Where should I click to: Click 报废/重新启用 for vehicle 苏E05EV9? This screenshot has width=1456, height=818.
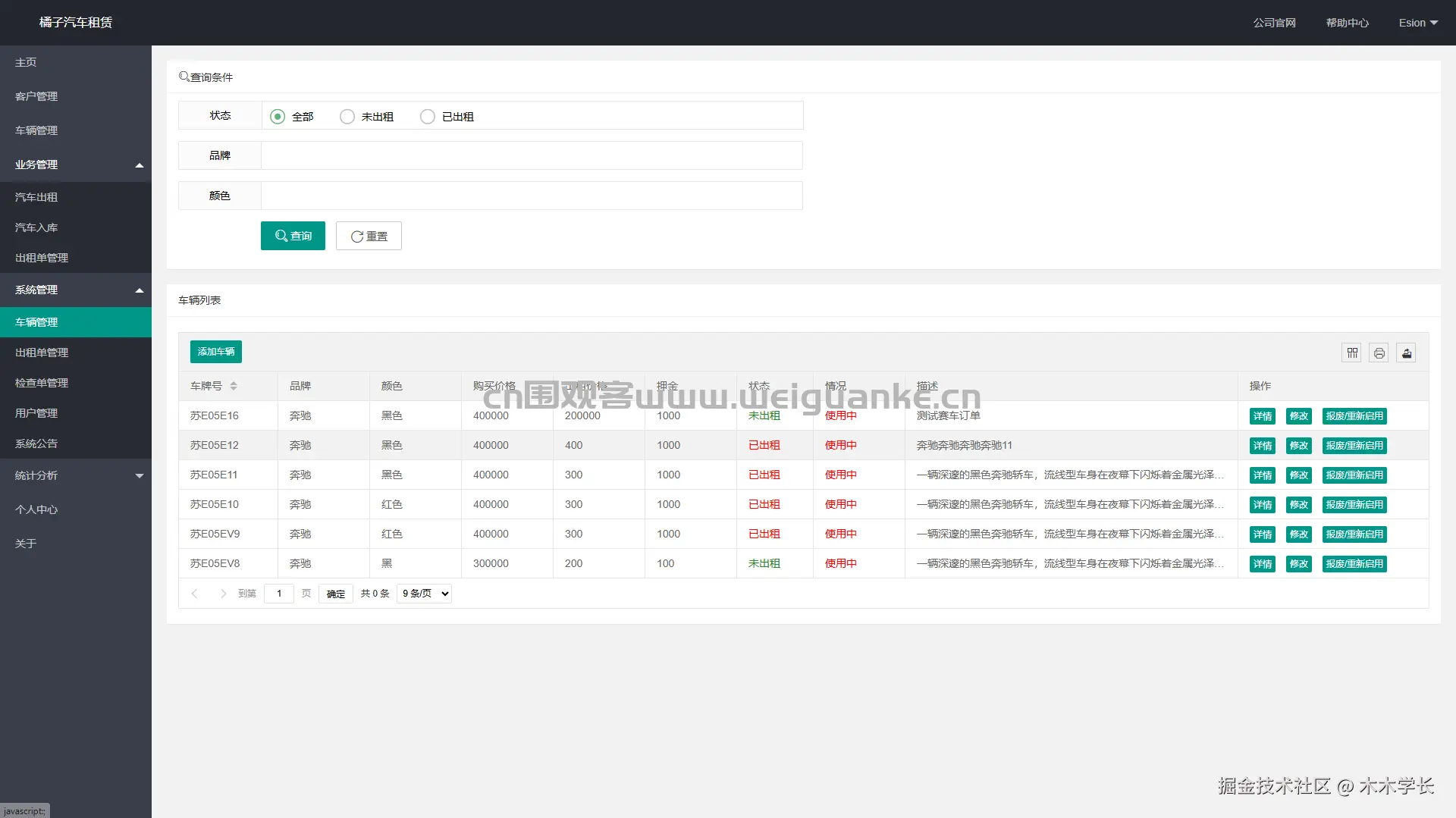tap(1354, 534)
